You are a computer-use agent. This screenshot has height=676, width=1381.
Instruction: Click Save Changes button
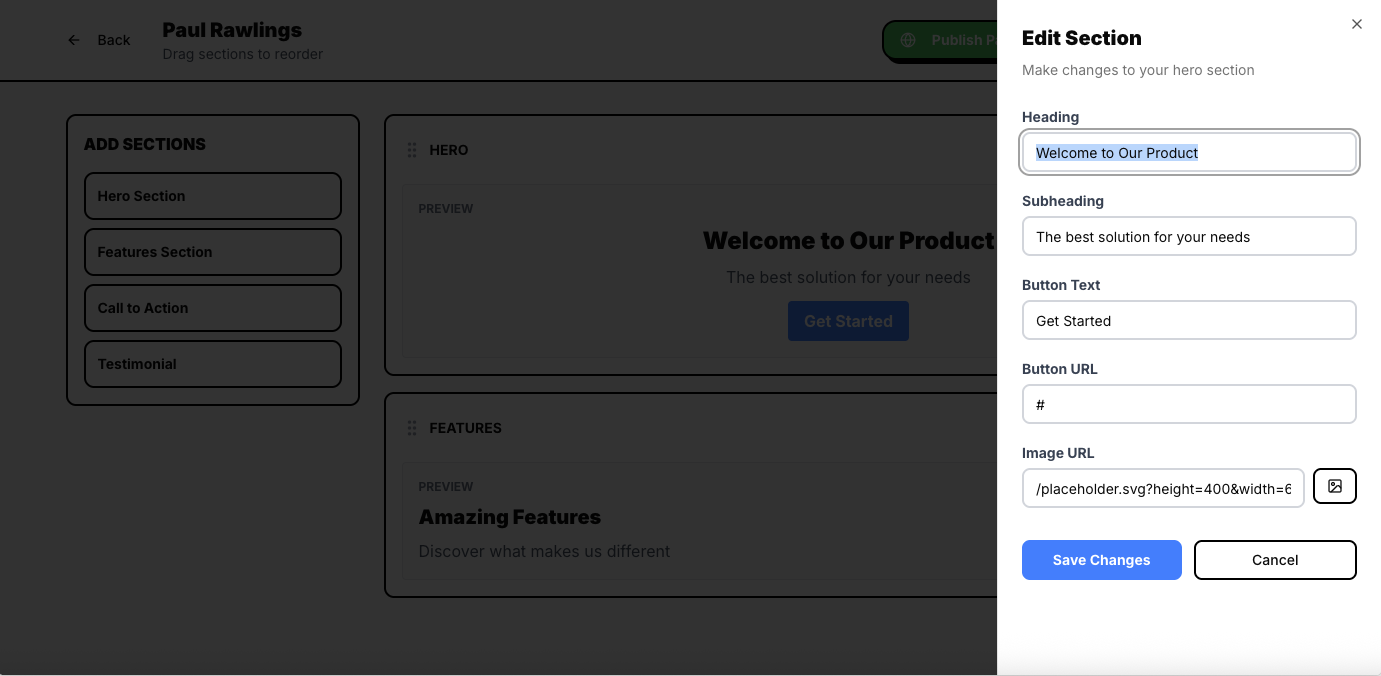click(1101, 560)
